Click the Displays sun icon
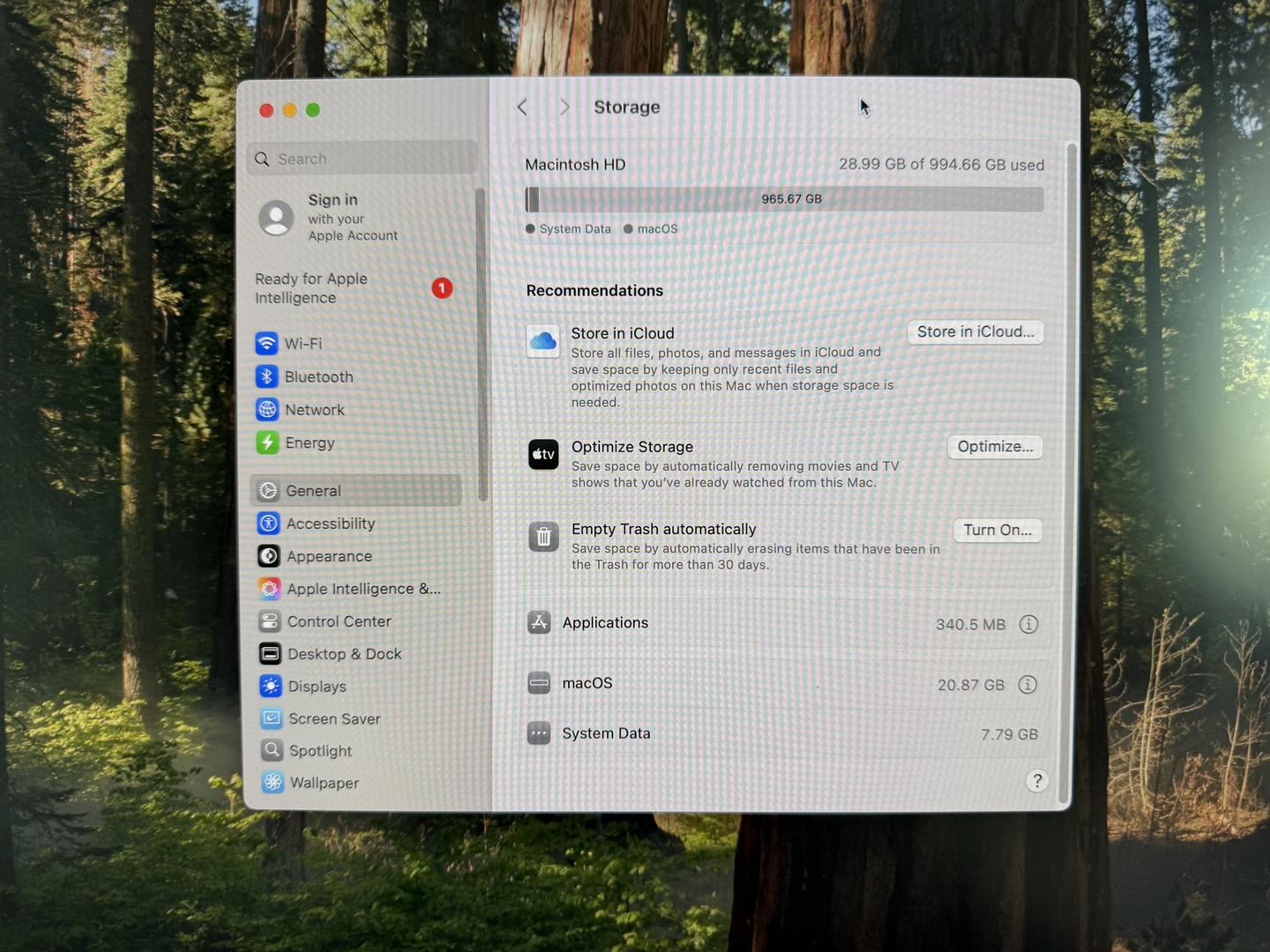Viewport: 1270px width, 952px height. (271, 687)
